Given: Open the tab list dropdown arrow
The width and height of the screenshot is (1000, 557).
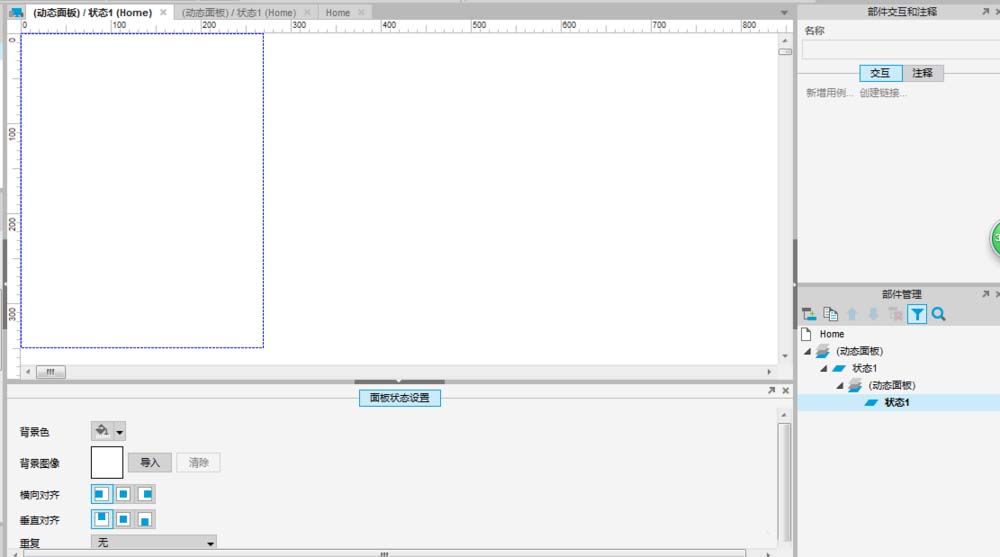Looking at the screenshot, I should coord(784,13).
